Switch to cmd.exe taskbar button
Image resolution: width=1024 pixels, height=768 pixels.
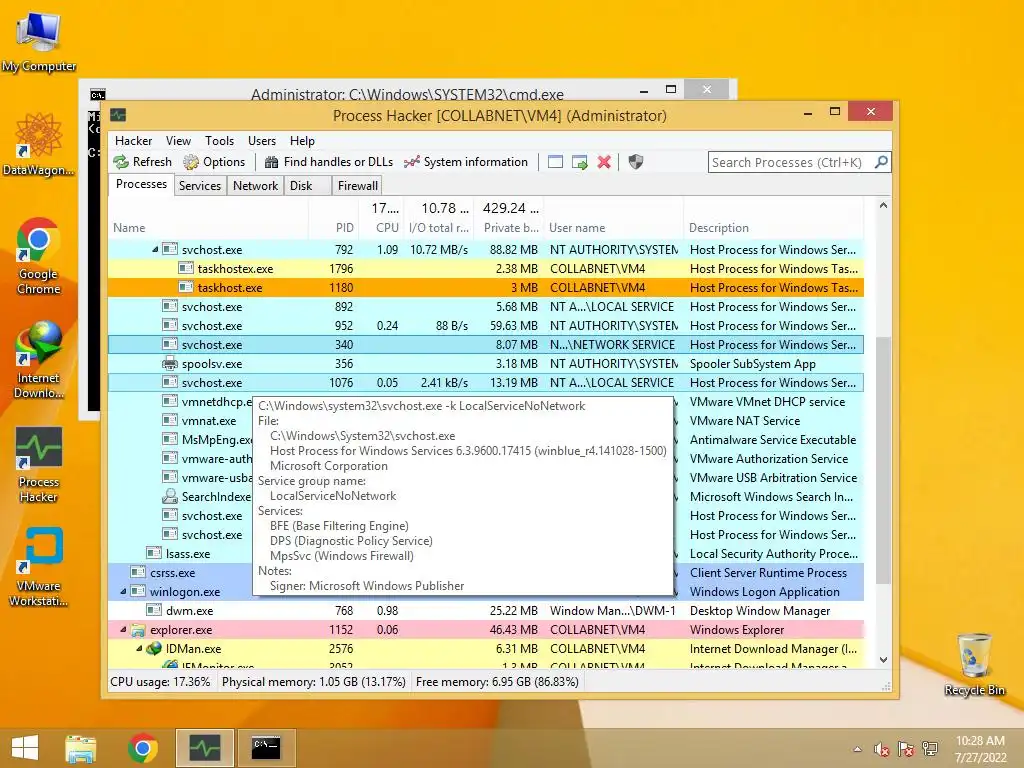266,748
